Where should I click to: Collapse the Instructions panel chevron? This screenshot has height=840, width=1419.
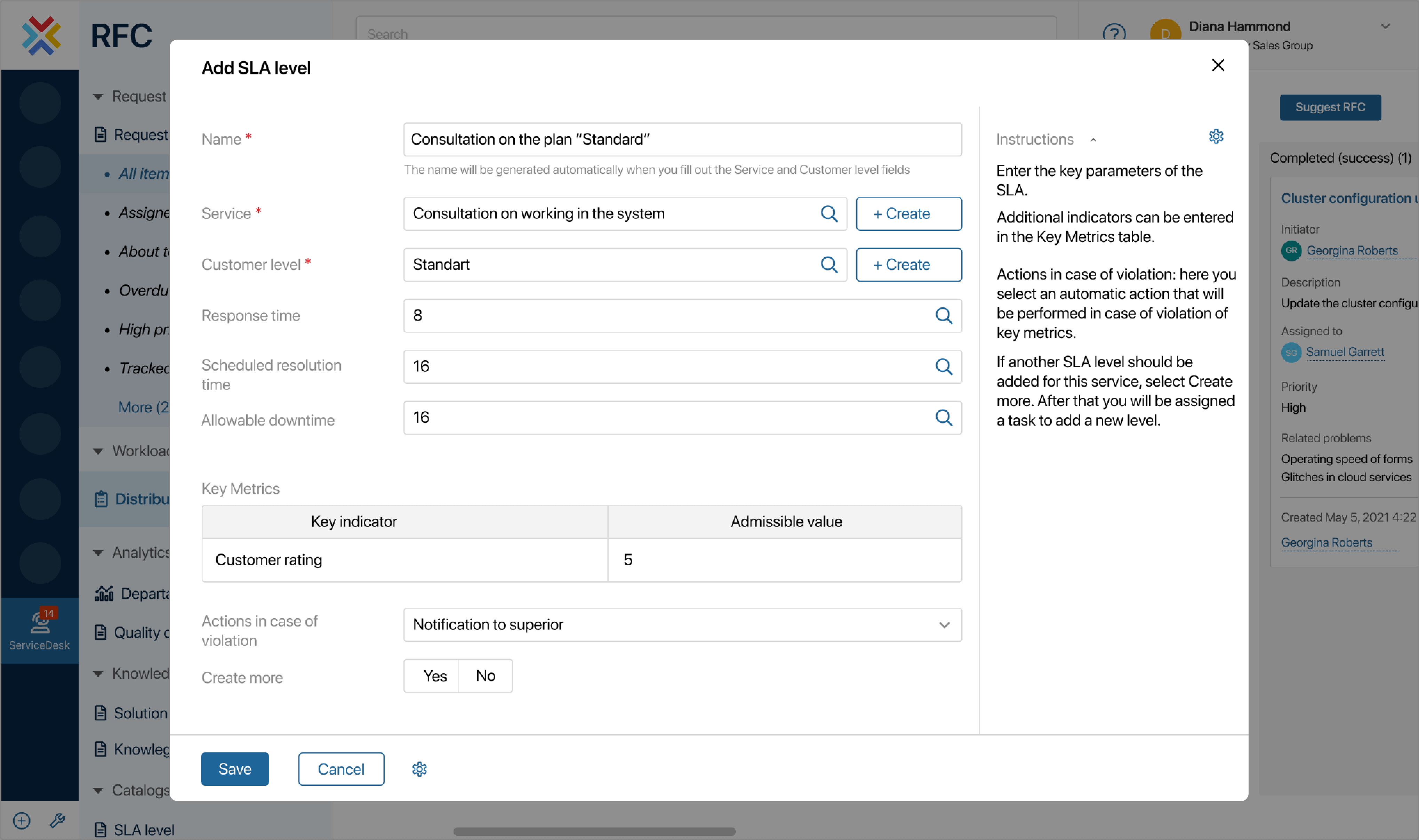point(1093,140)
